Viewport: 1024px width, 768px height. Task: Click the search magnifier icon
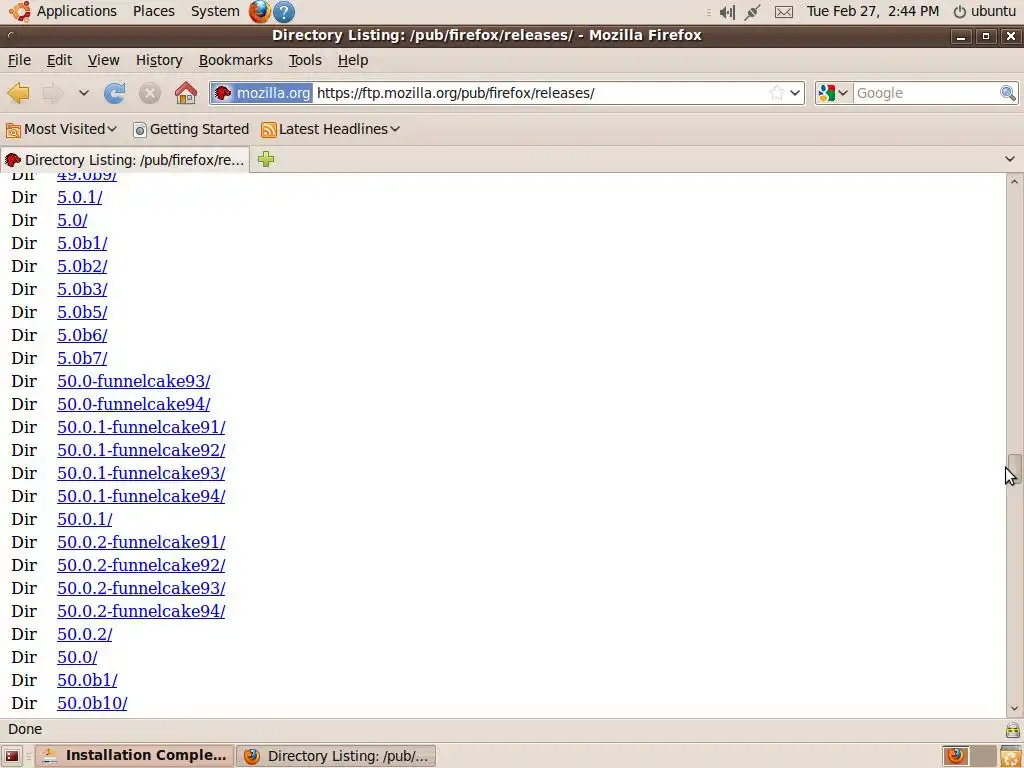[x=1008, y=93]
